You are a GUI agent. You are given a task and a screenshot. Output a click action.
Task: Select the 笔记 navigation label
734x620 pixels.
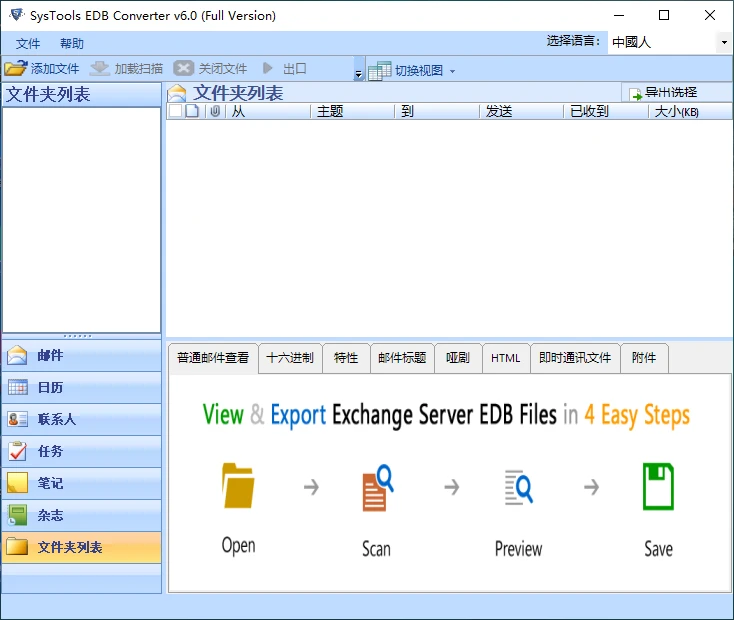[51, 483]
